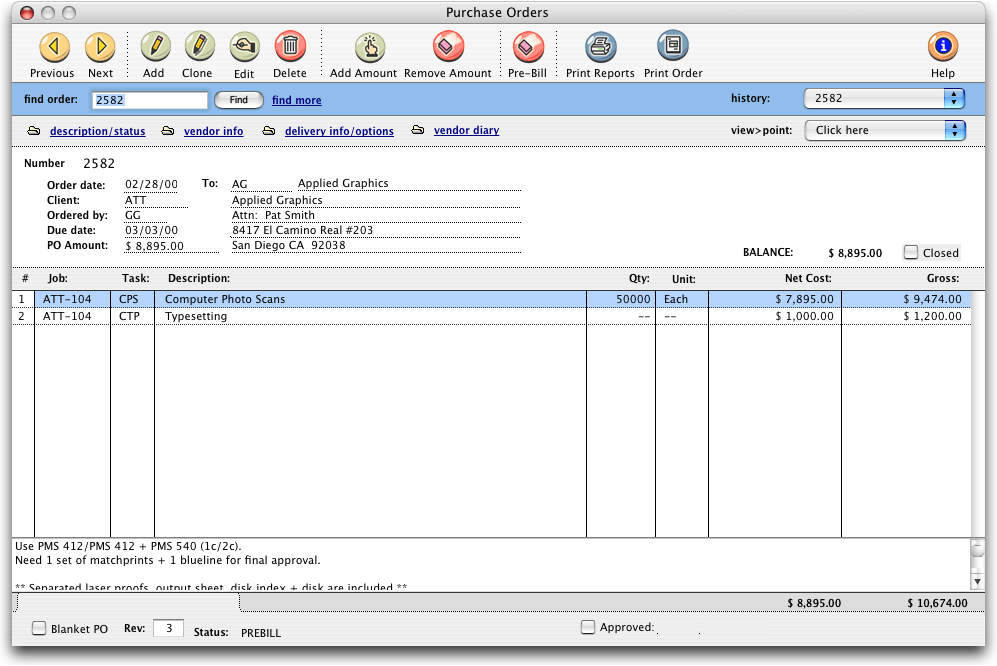This screenshot has width=997, height=666.
Task: Click the Client value ATT
Action: (135, 200)
